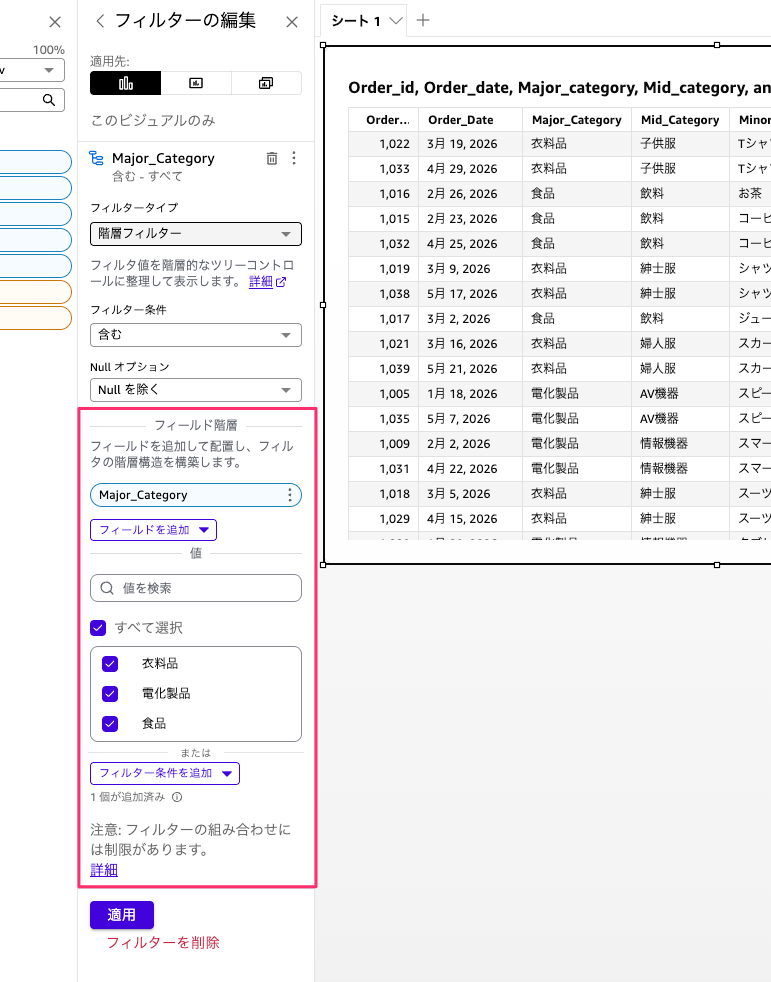Click the search magnifier in left panel

pyautogui.click(x=49, y=100)
